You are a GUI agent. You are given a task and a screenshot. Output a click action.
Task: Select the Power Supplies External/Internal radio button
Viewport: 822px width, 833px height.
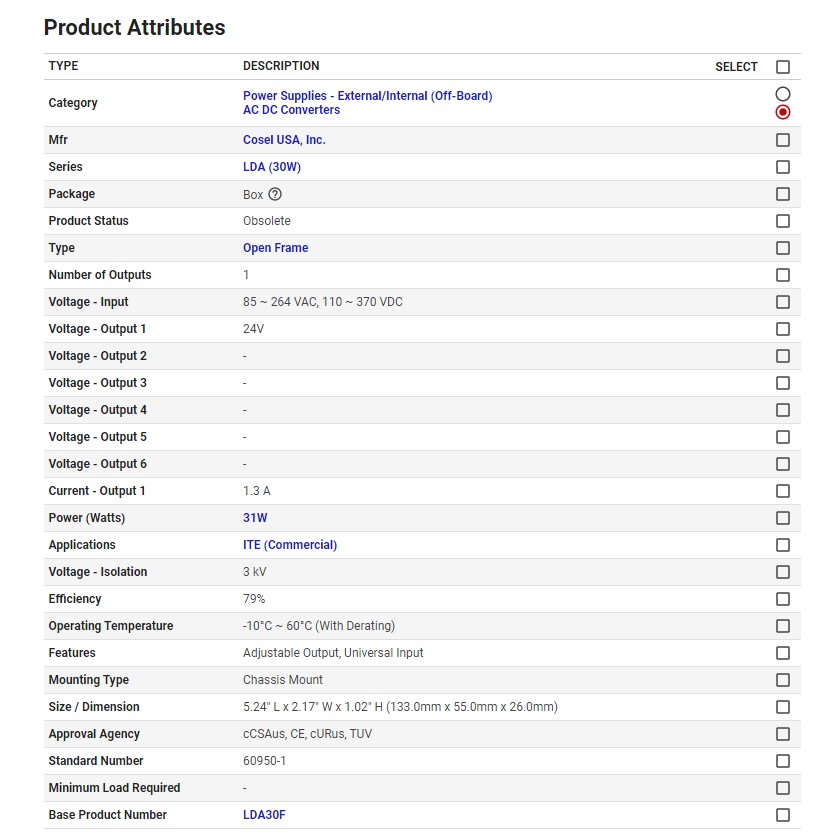783,94
